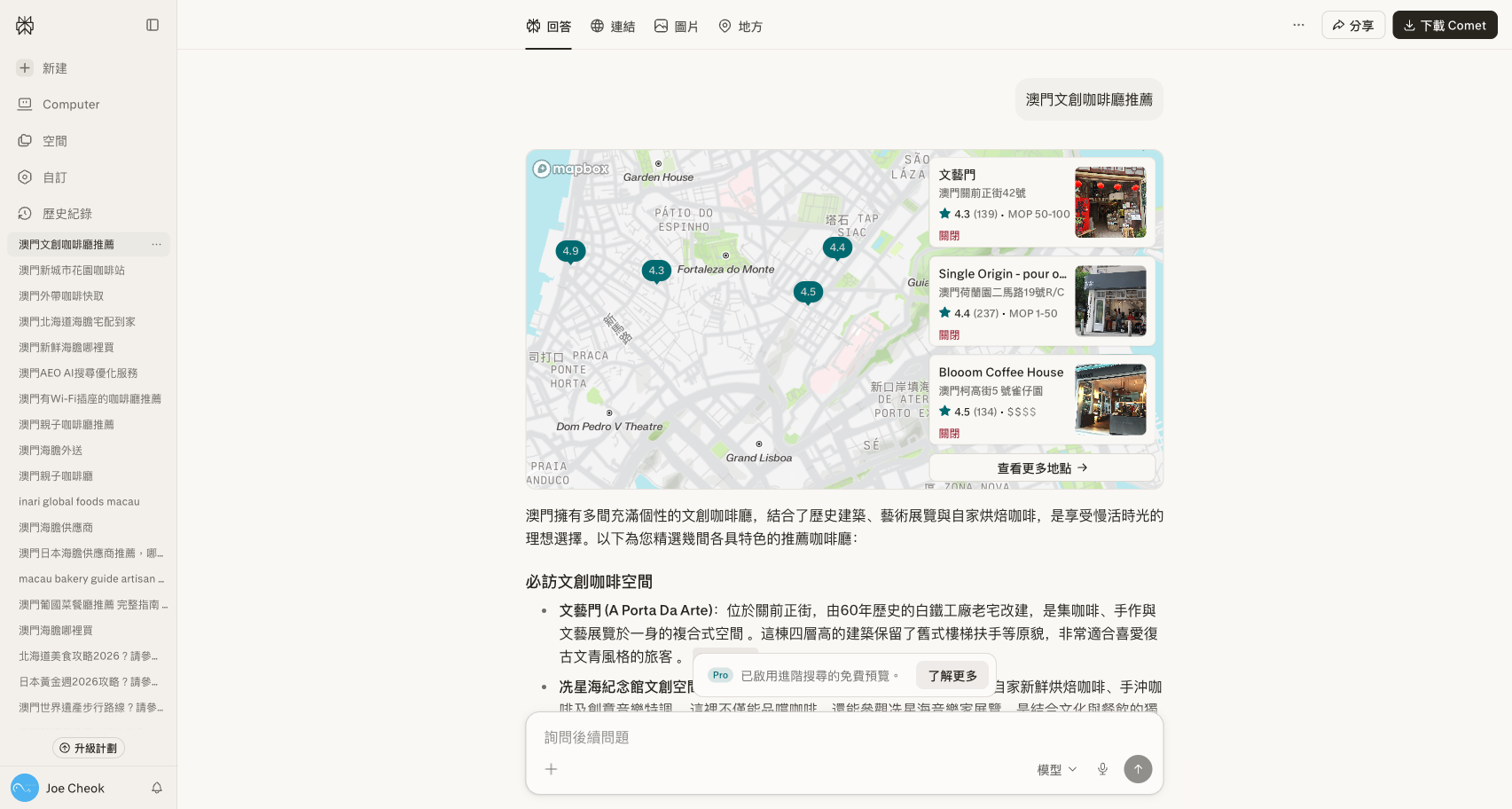Click the 4.3 map rating pin
1512x809 pixels.
tap(656, 271)
